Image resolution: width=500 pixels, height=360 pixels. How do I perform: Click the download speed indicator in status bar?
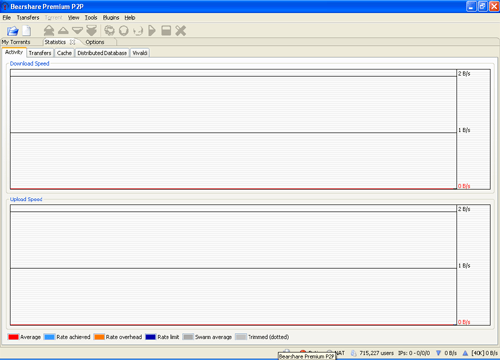447,353
